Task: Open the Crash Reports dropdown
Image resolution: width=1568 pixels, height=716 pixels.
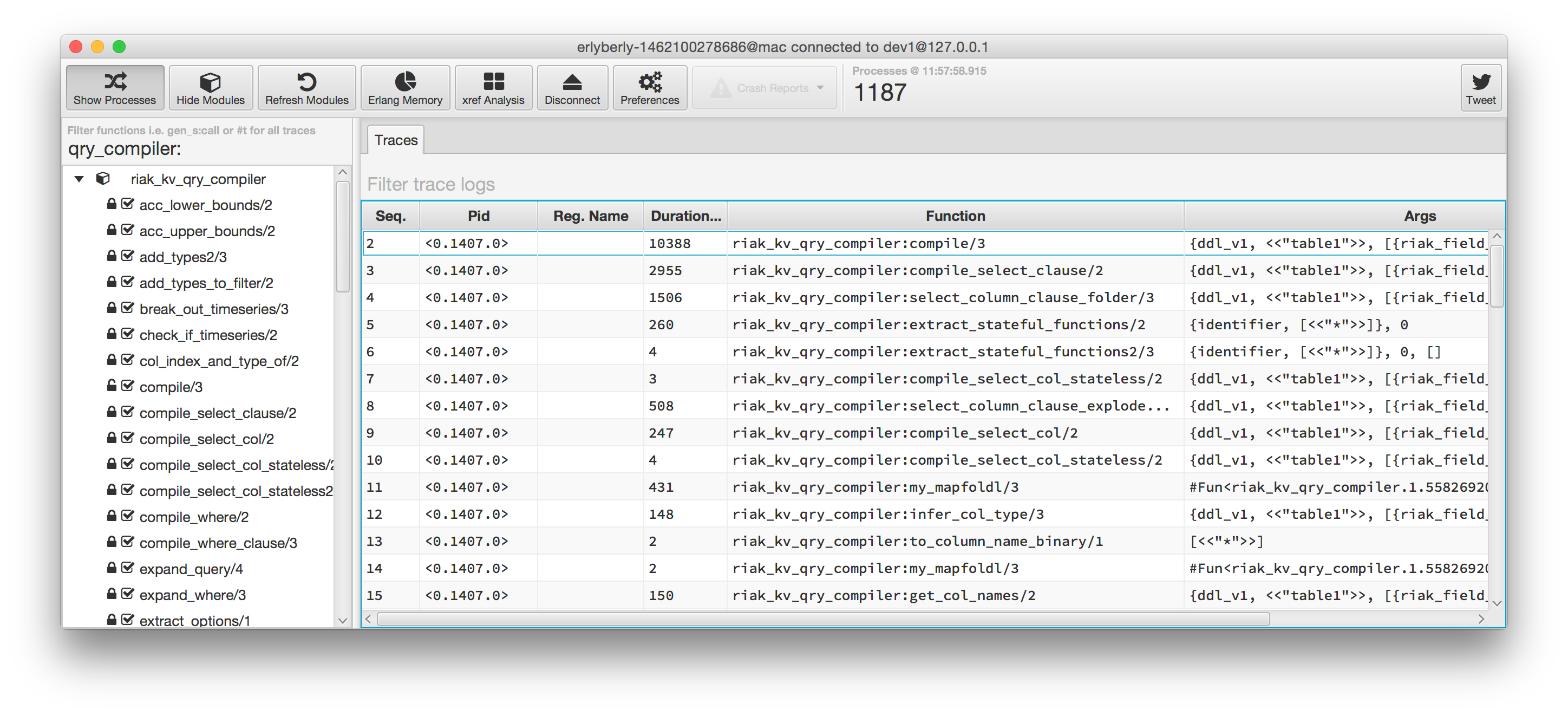Action: point(765,88)
